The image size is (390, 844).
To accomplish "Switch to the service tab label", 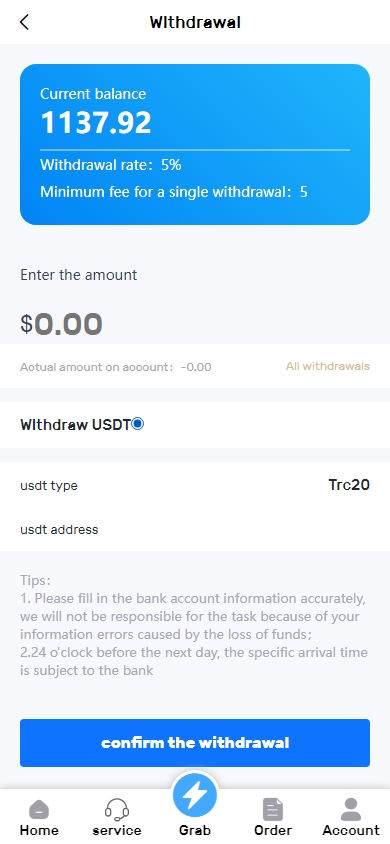I will 117,831.
